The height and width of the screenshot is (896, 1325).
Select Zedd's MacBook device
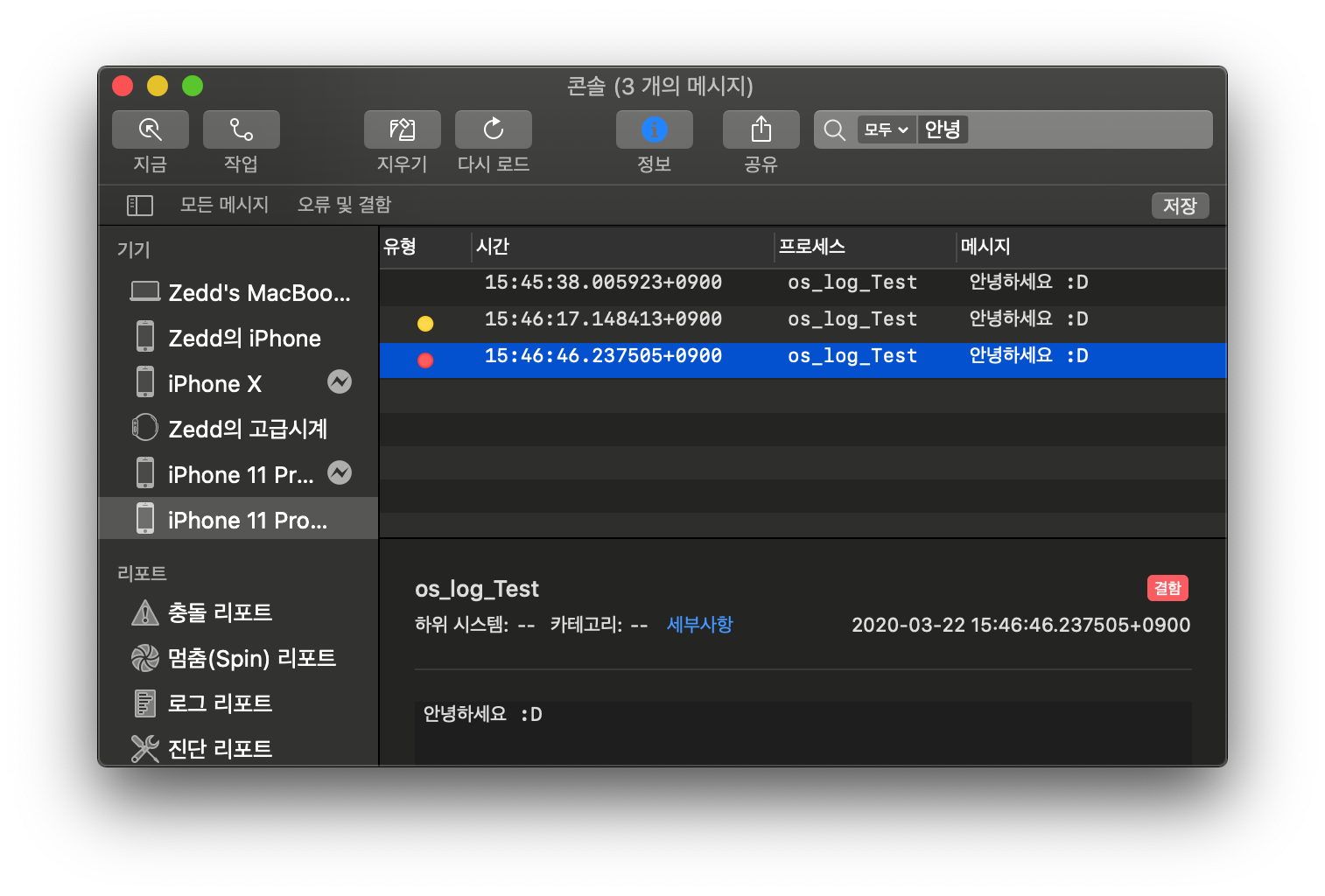click(x=239, y=292)
